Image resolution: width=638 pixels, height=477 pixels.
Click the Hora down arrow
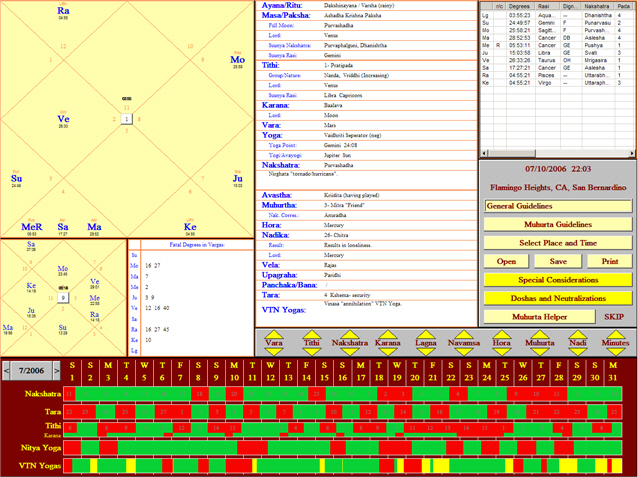pos(501,350)
